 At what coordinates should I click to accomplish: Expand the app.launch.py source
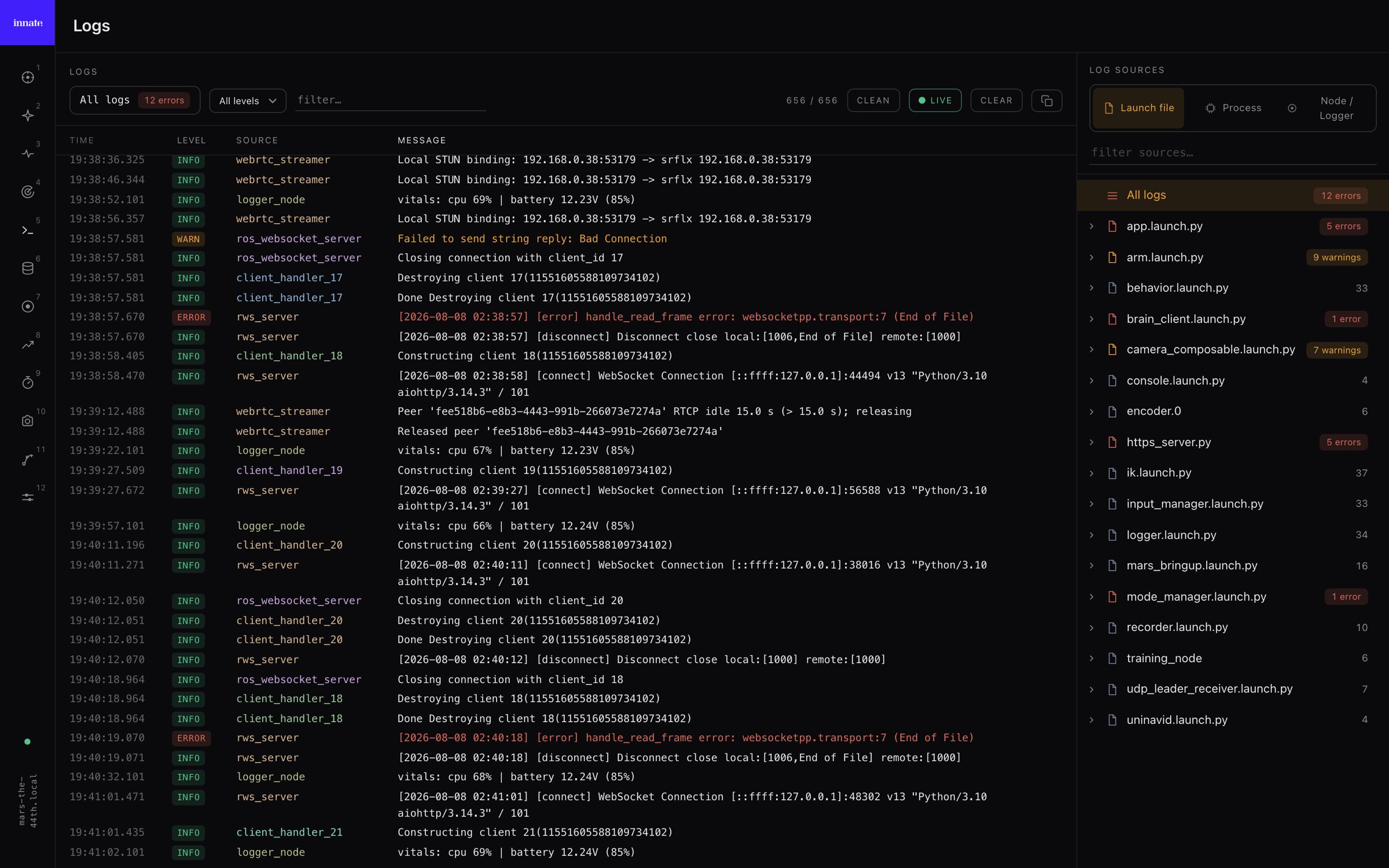1092,226
